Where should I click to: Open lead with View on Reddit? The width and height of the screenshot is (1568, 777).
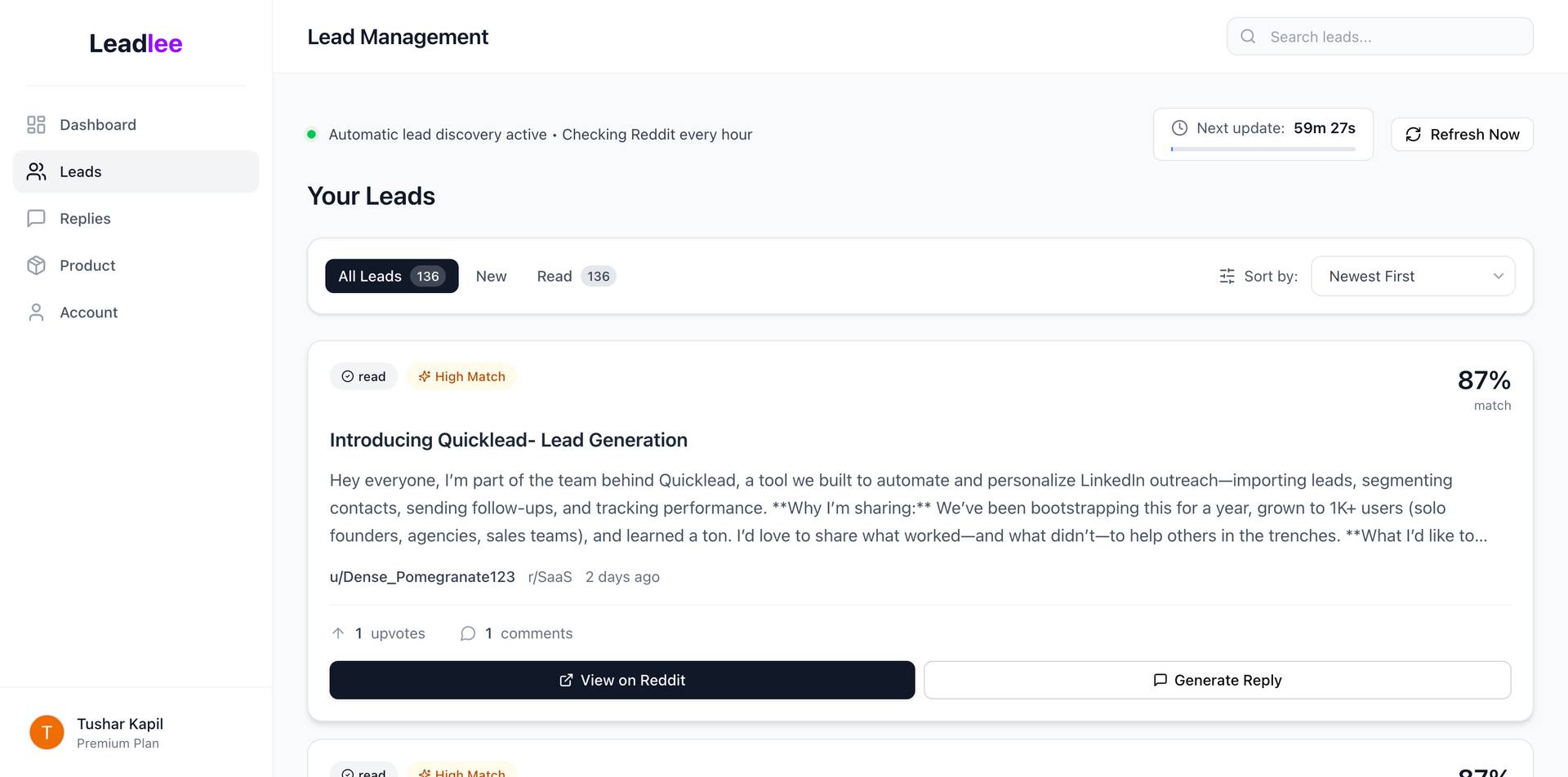point(621,681)
